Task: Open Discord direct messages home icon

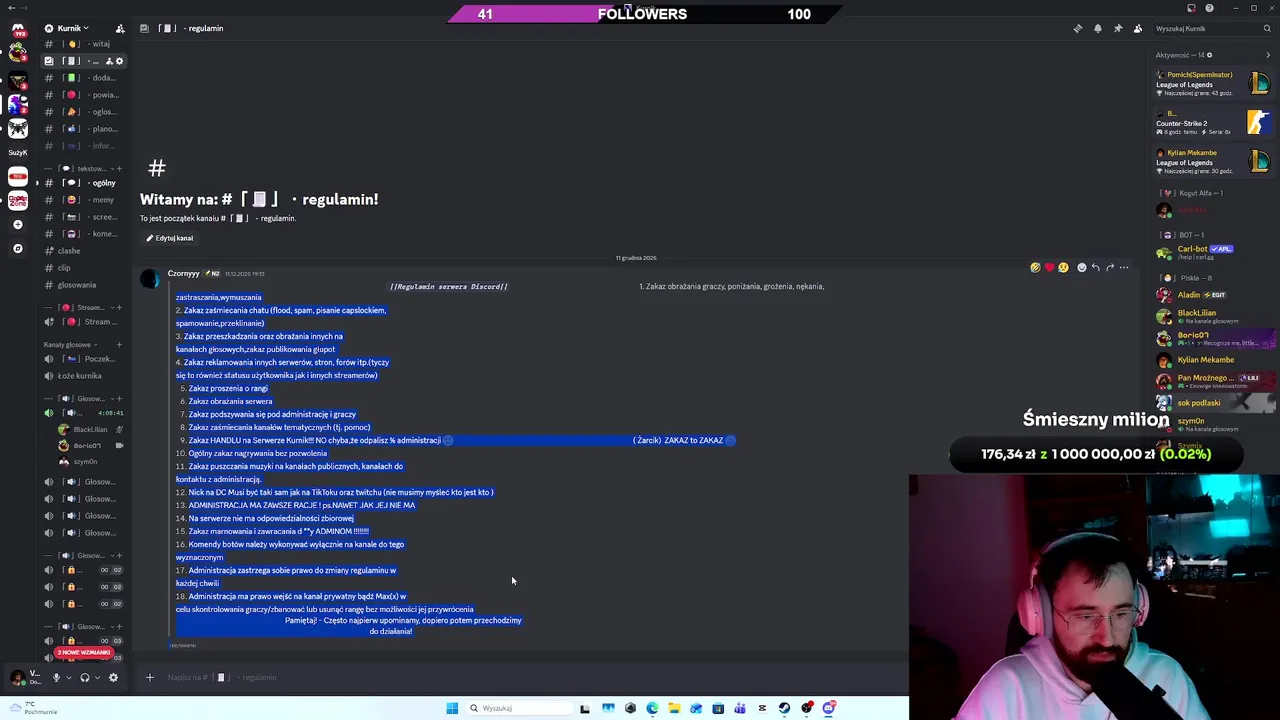Action: pyautogui.click(x=18, y=31)
